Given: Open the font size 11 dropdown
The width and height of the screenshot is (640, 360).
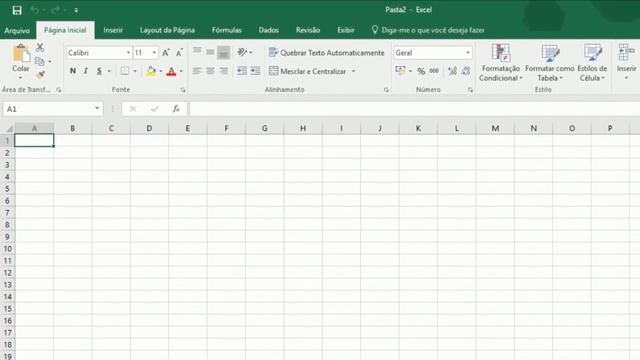Looking at the screenshot, I should (x=154, y=53).
